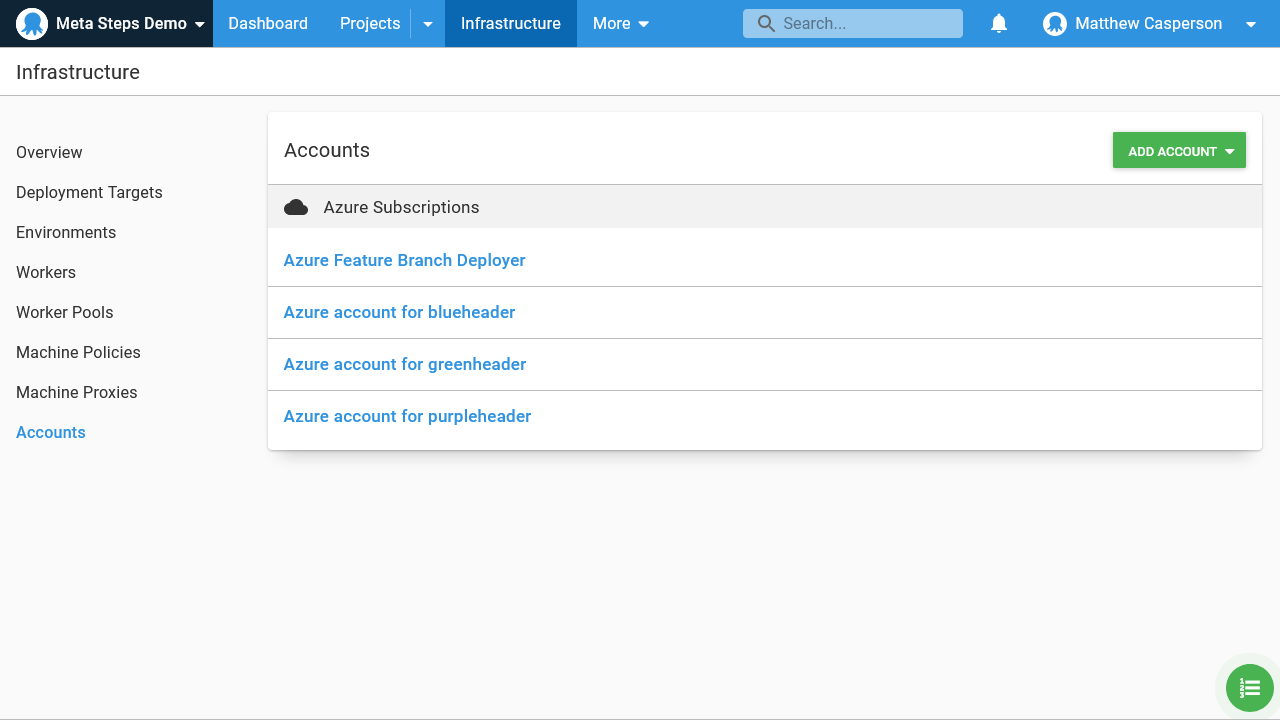Click the green task list floating icon

(1249, 688)
